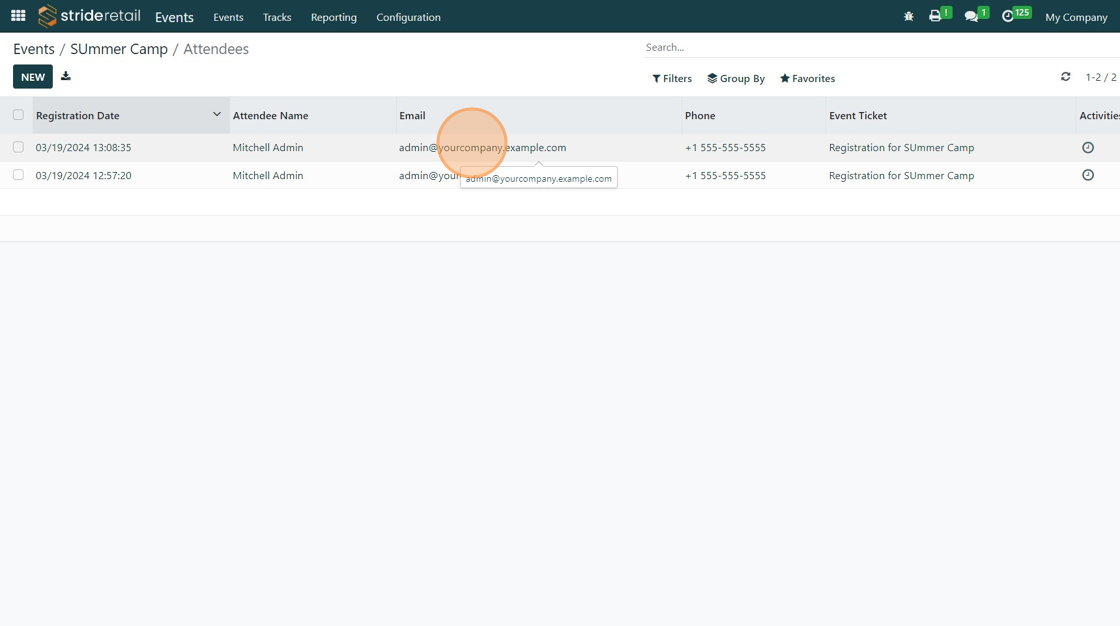Screen dimensions: 1120x626
Task: Select the 03/19/2024 12:57:20 row checkbox
Action: pyautogui.click(x=19, y=174)
